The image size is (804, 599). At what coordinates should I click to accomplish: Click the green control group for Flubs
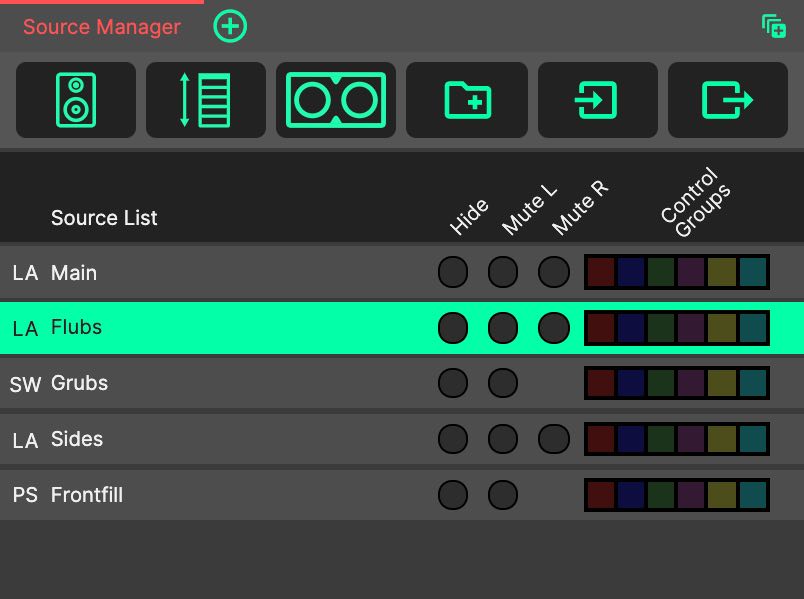tap(661, 328)
